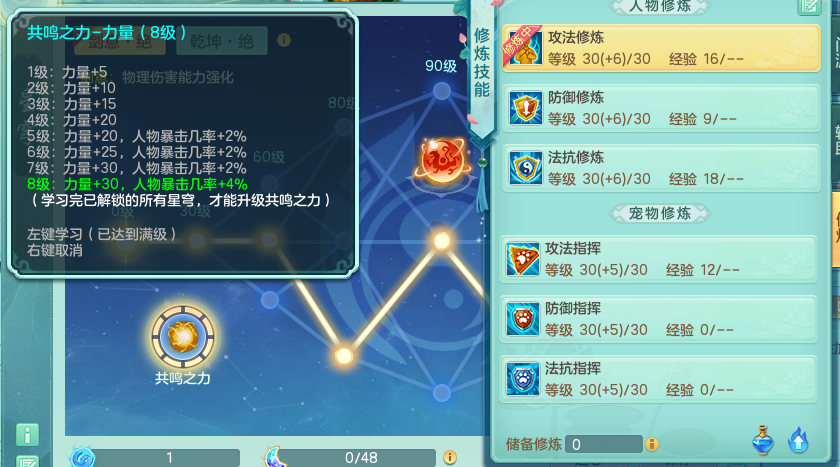Click the info icon beside 储备修炼
This screenshot has width=840, height=467.
tap(651, 444)
